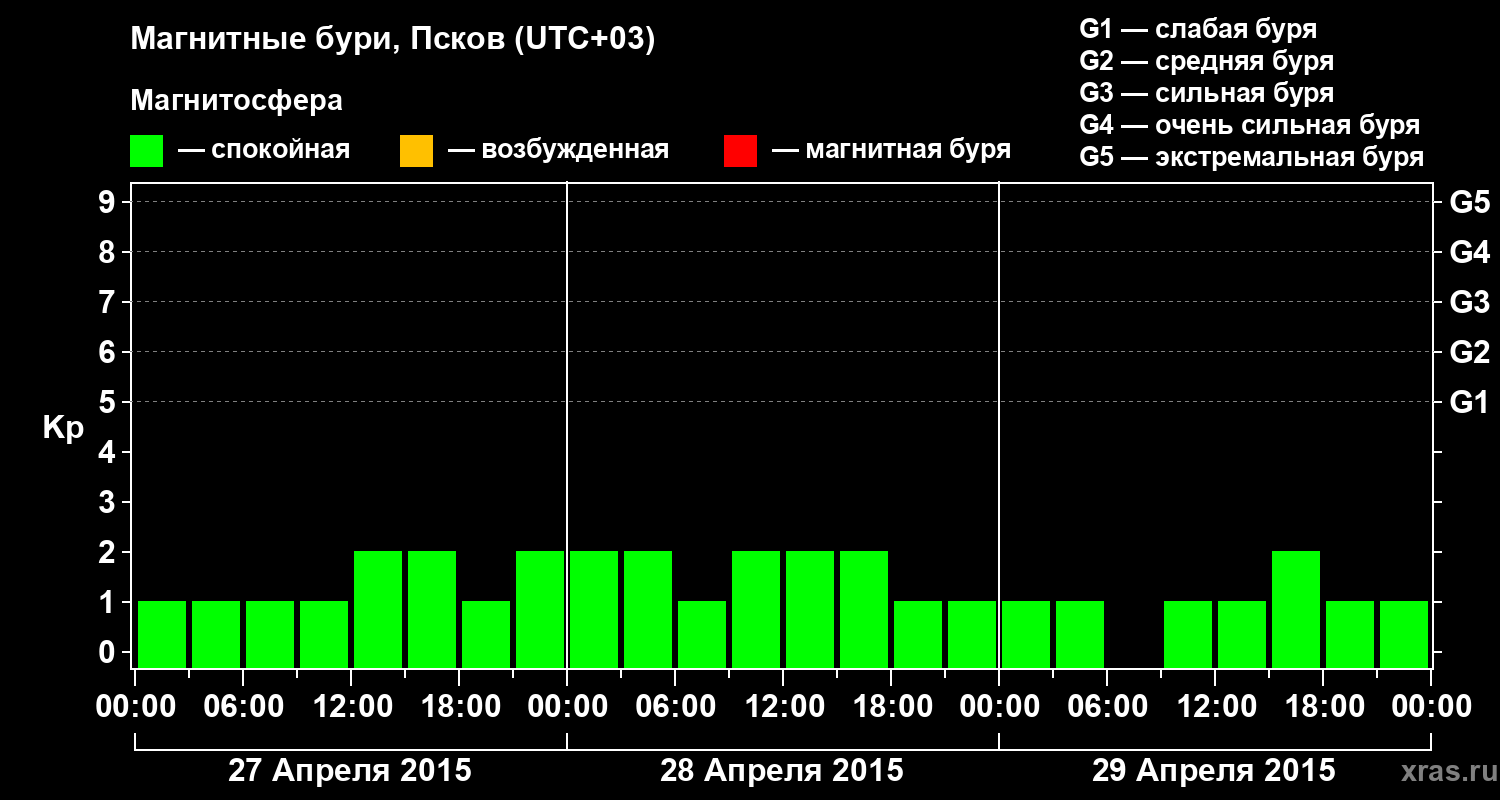The height and width of the screenshot is (800, 1500).
Task: Click the first bar of 29 April after midnight
Action: [x=1026, y=634]
